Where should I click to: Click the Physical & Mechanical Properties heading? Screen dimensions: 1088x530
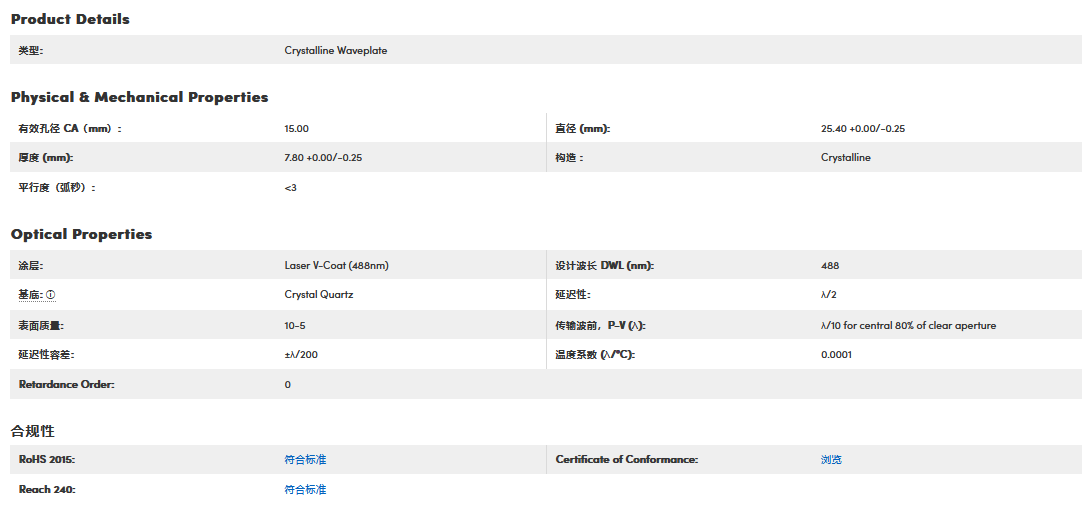[x=139, y=97]
